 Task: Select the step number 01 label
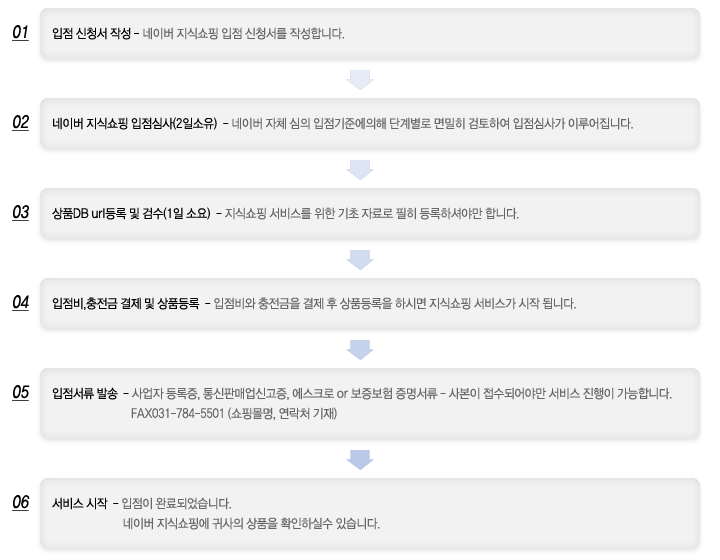(20, 33)
